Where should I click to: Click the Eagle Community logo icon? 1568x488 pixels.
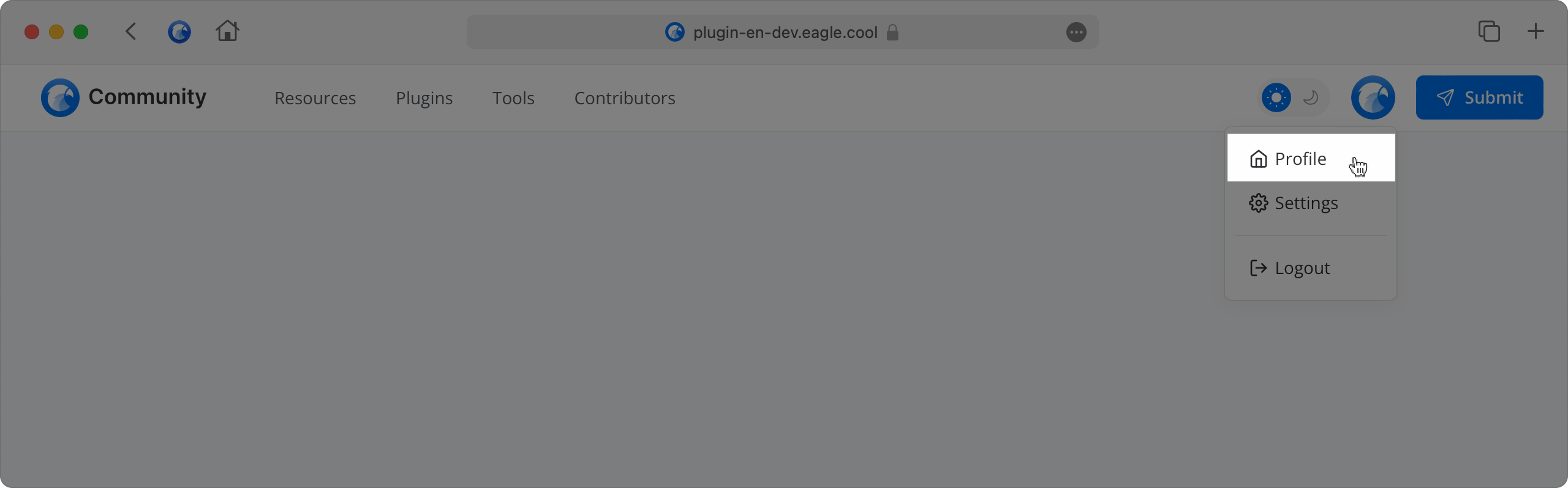click(x=60, y=97)
